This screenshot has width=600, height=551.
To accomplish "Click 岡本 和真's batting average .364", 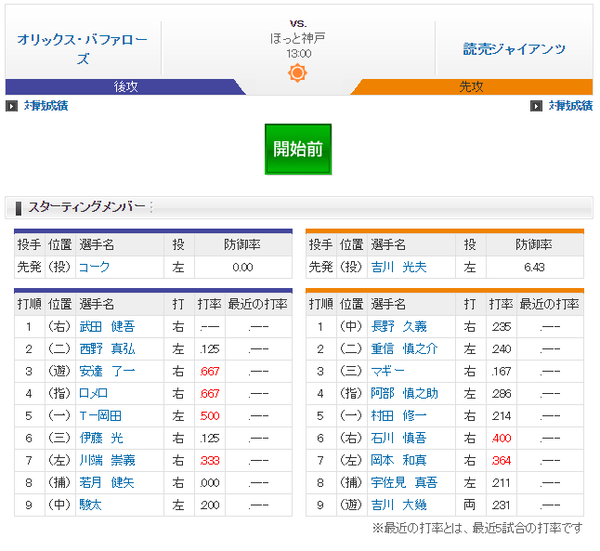I will tap(501, 460).
